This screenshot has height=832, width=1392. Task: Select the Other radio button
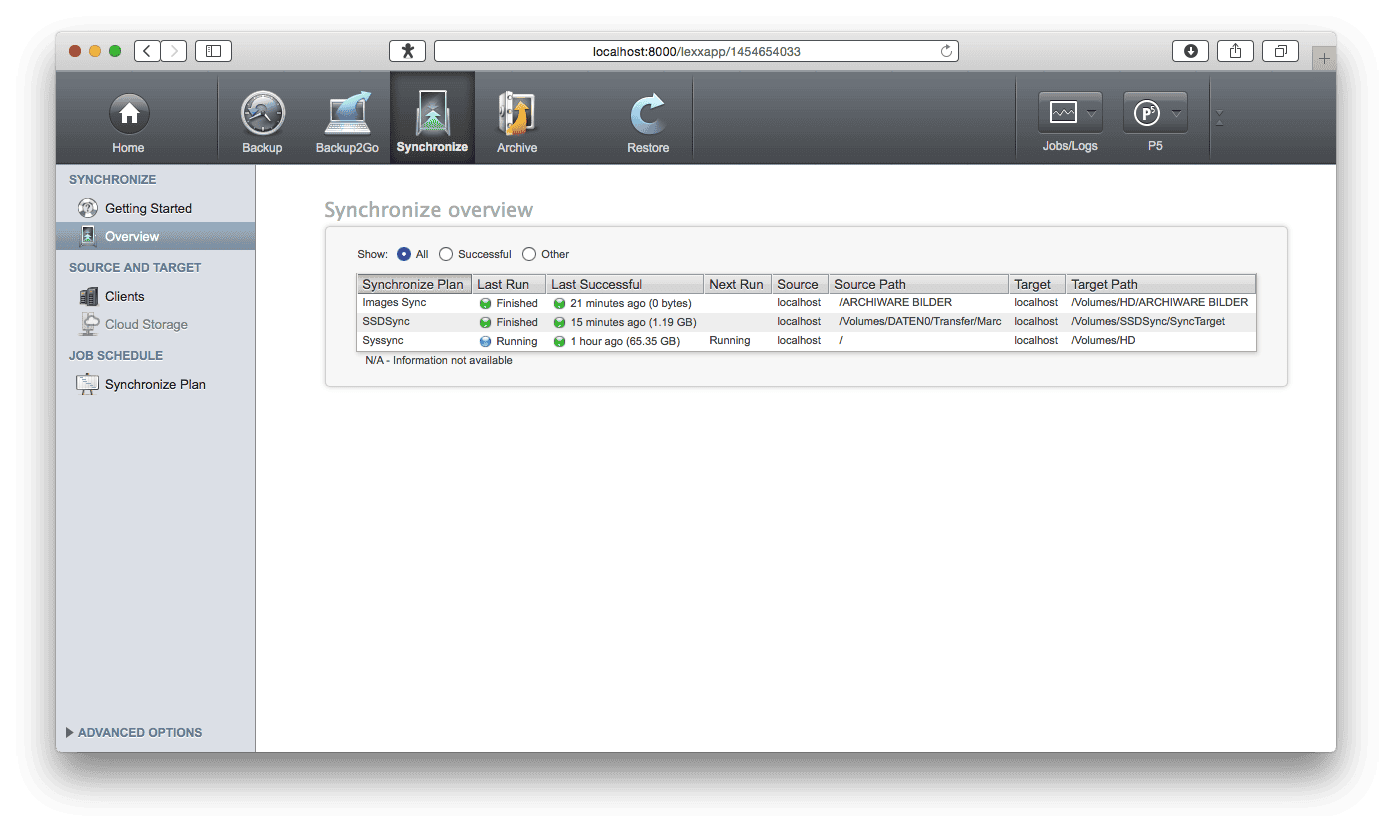click(529, 254)
